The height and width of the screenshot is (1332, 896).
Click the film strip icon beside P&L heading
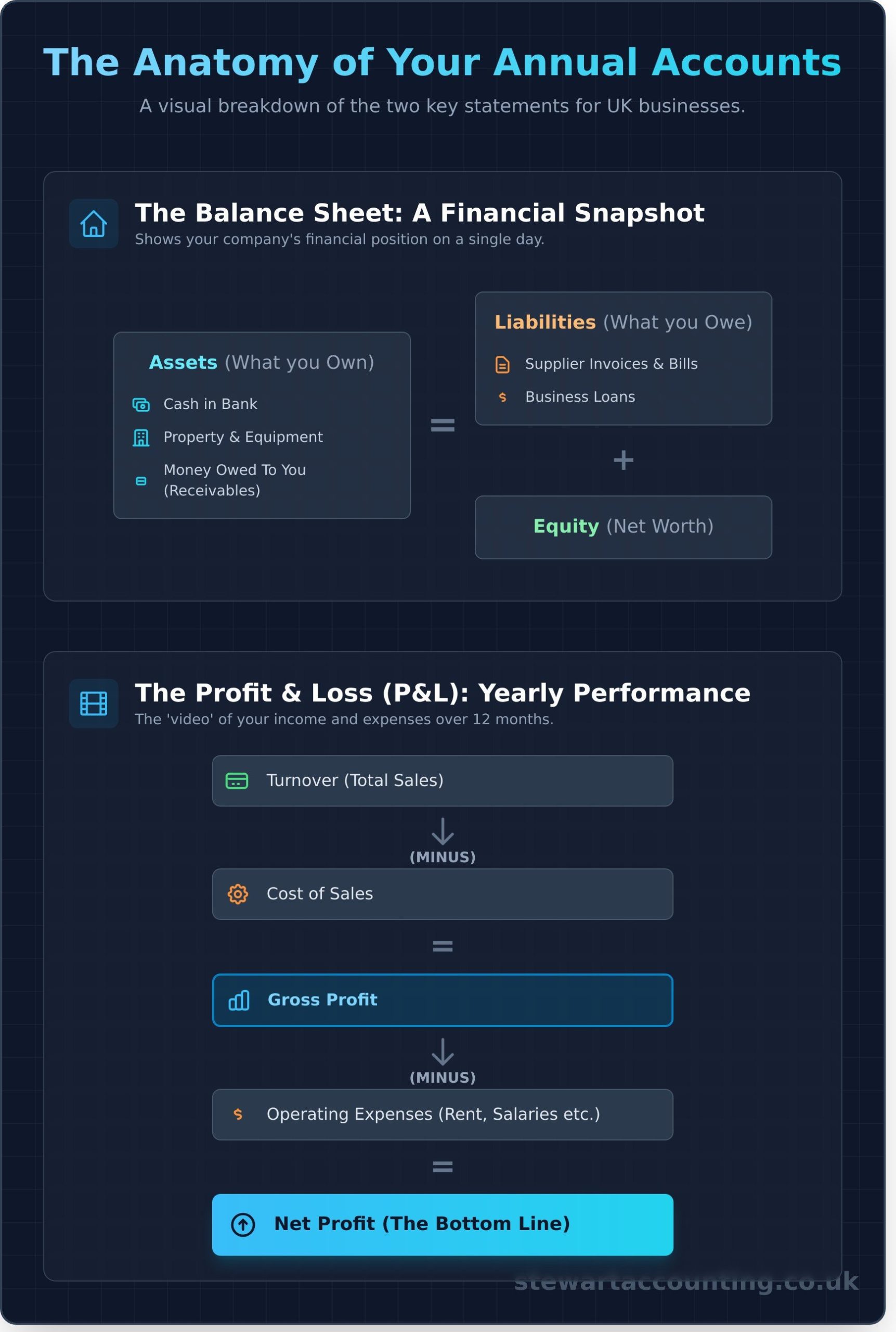pos(94,704)
